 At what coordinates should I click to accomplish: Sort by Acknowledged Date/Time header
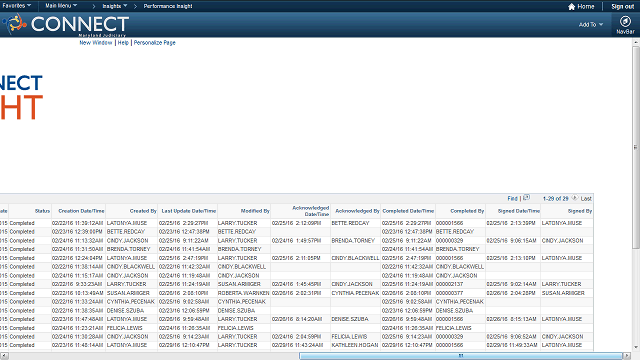tap(311, 211)
